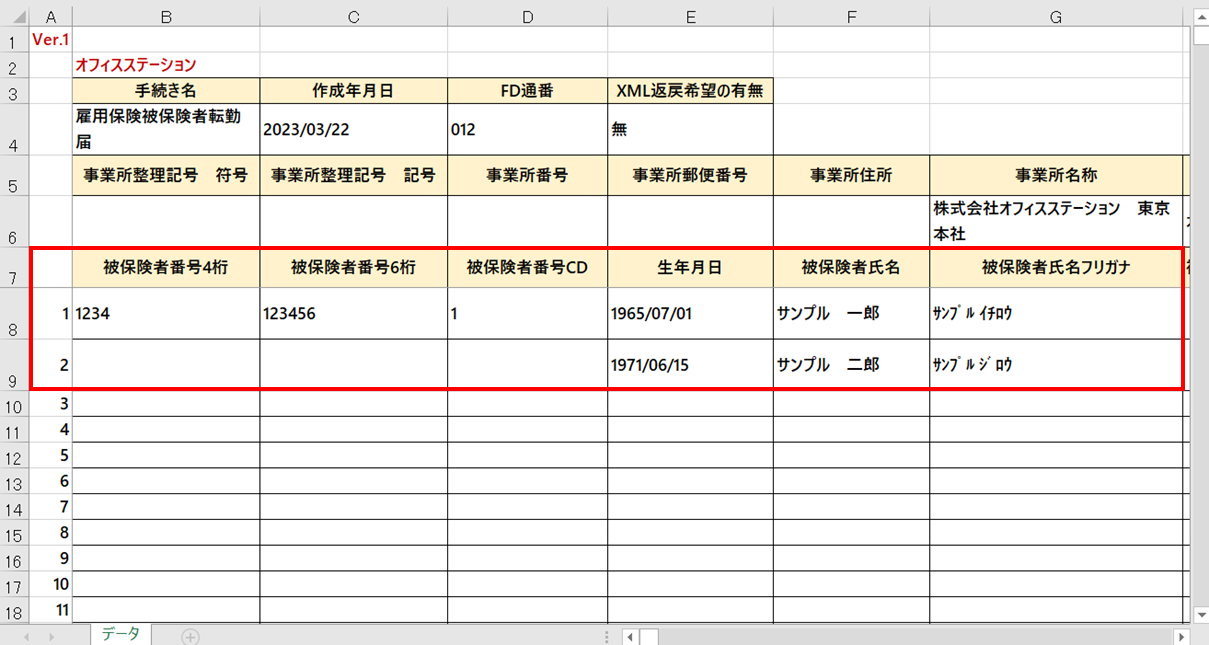The width and height of the screenshot is (1209, 645).
Task: Select the cell containing 123456
Action: (353, 314)
